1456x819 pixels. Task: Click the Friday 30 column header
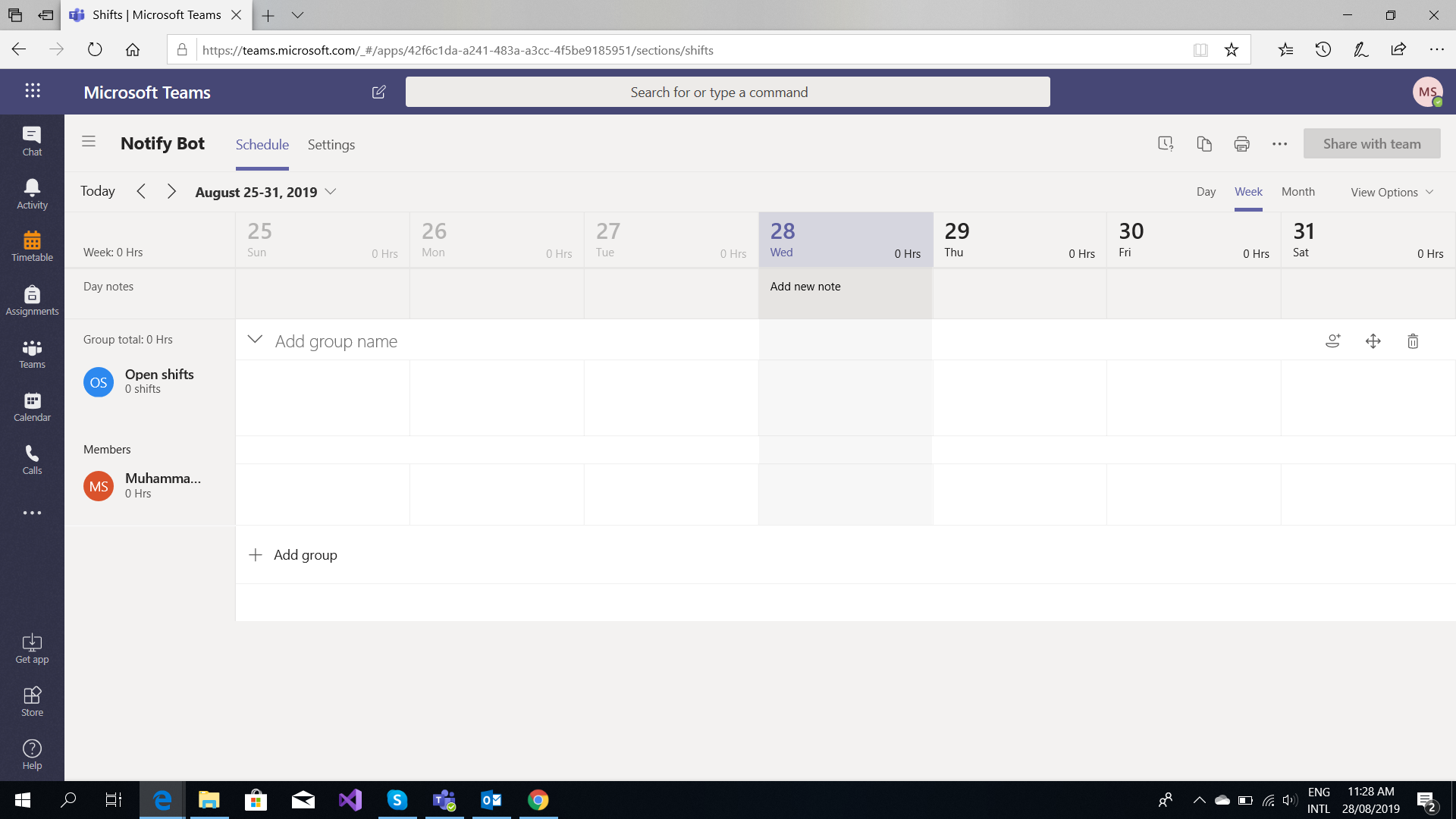pyautogui.click(x=1194, y=240)
